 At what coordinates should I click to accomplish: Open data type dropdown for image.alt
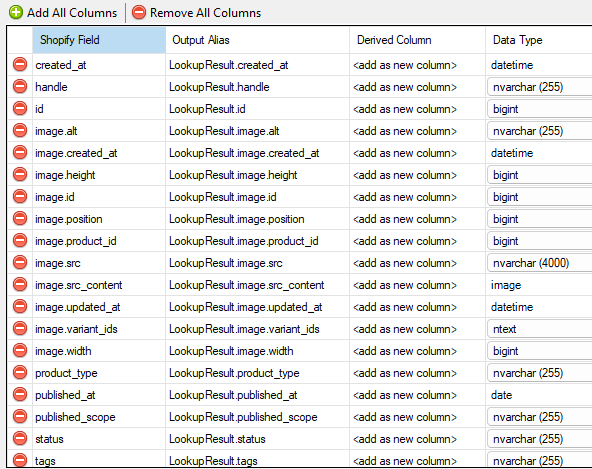[540, 131]
